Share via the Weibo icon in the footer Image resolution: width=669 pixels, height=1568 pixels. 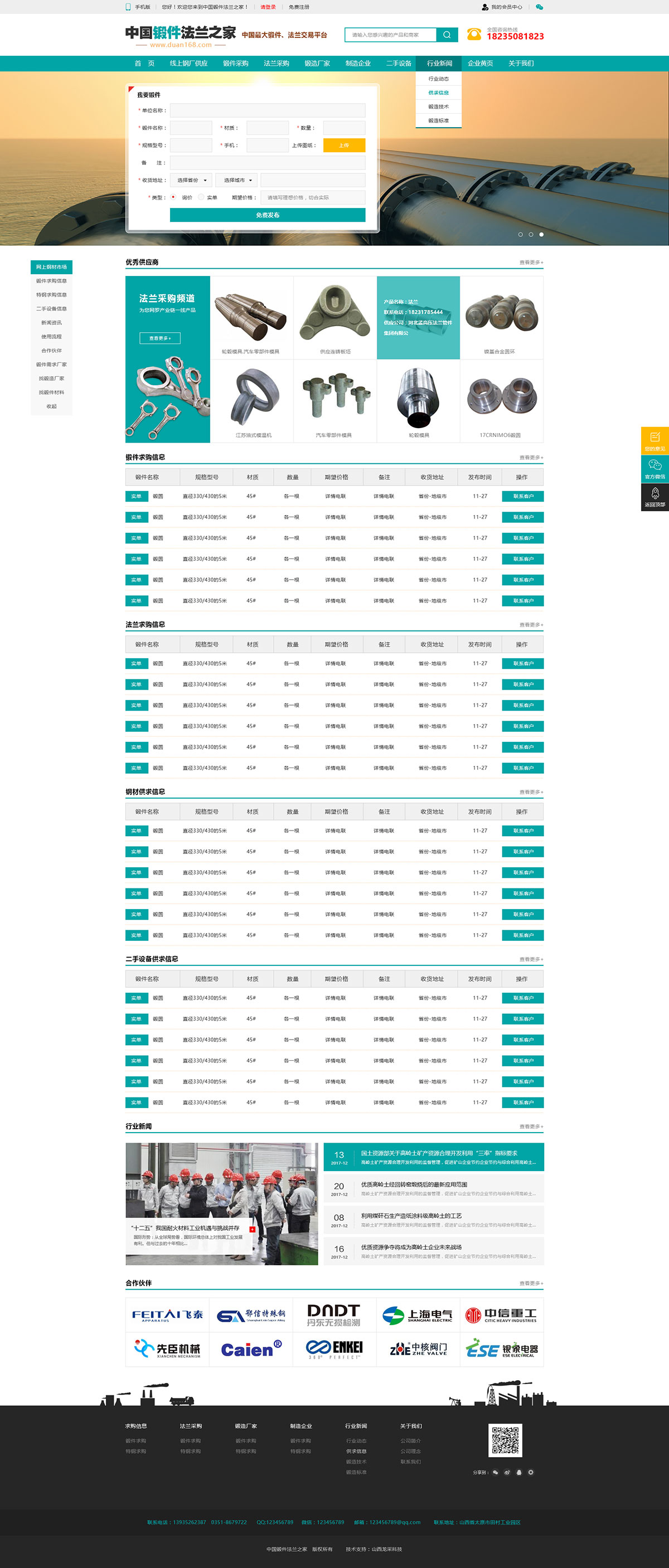[507, 1473]
